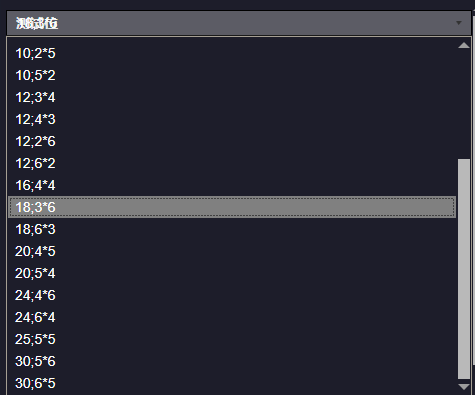The width and height of the screenshot is (475, 395).
Task: Pick the 20;5*4 option
Action: tap(232, 273)
